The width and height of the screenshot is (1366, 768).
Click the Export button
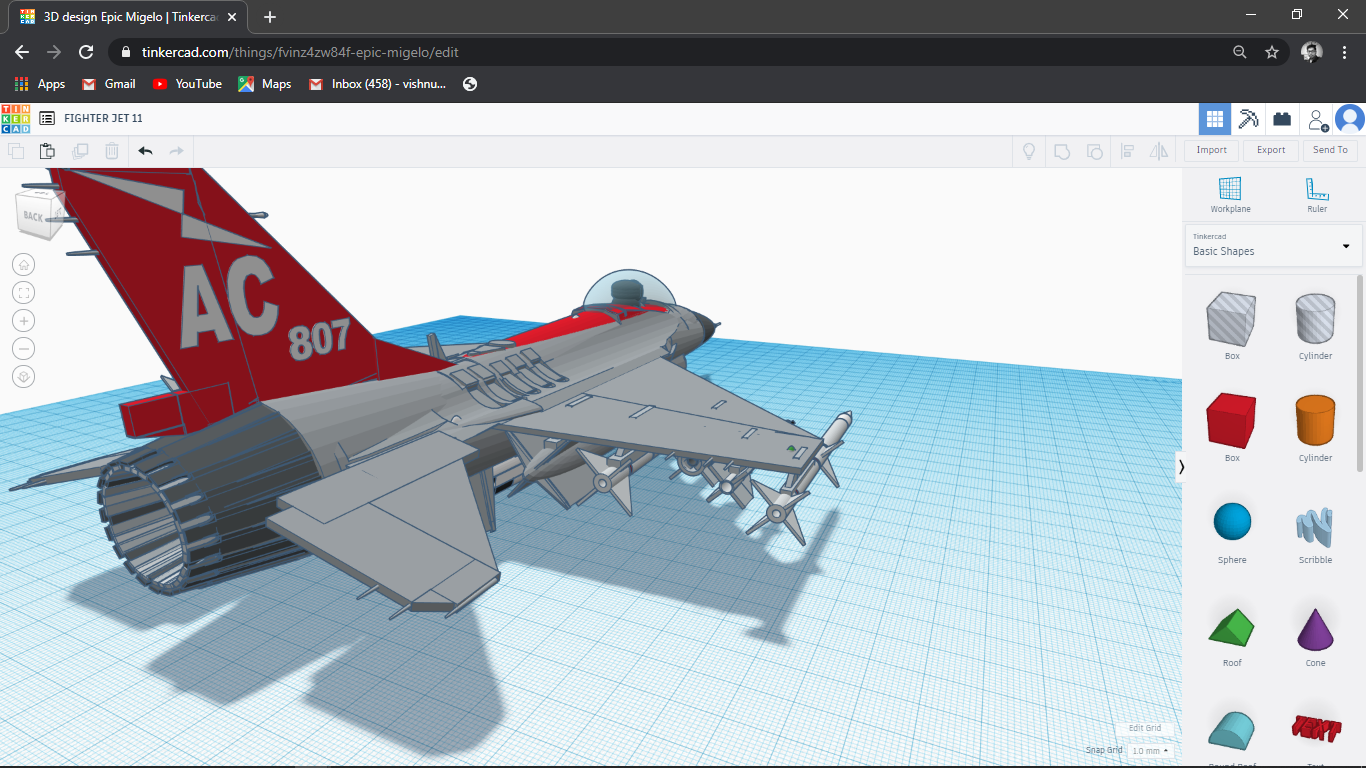tap(1270, 150)
